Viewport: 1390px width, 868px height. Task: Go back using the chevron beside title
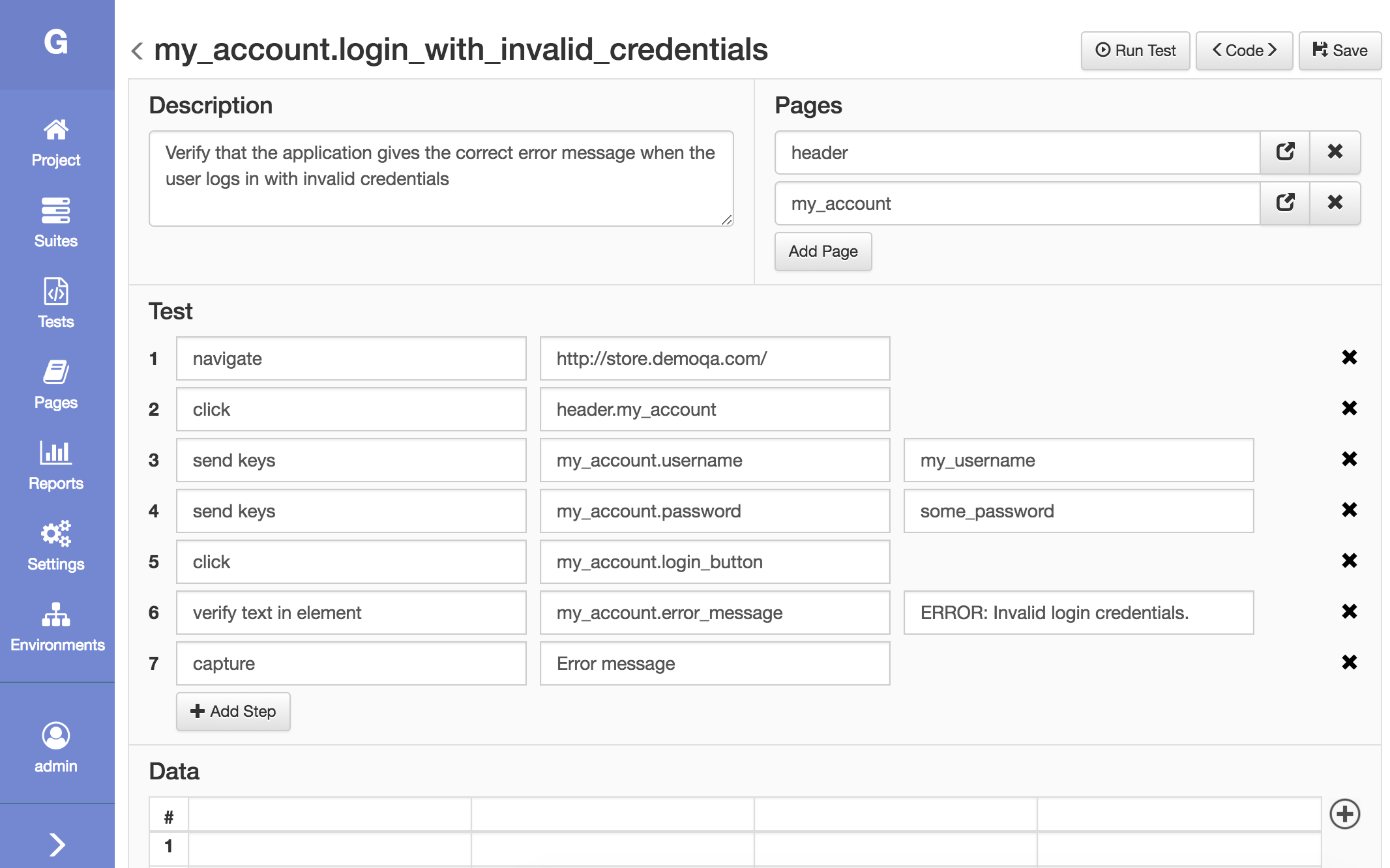pos(137,51)
